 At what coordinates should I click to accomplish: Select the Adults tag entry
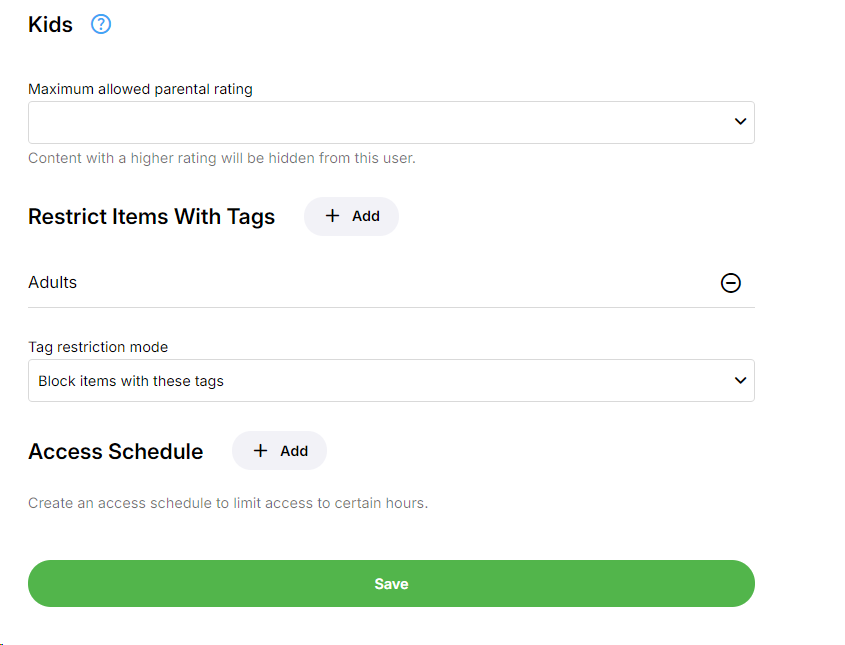click(53, 283)
